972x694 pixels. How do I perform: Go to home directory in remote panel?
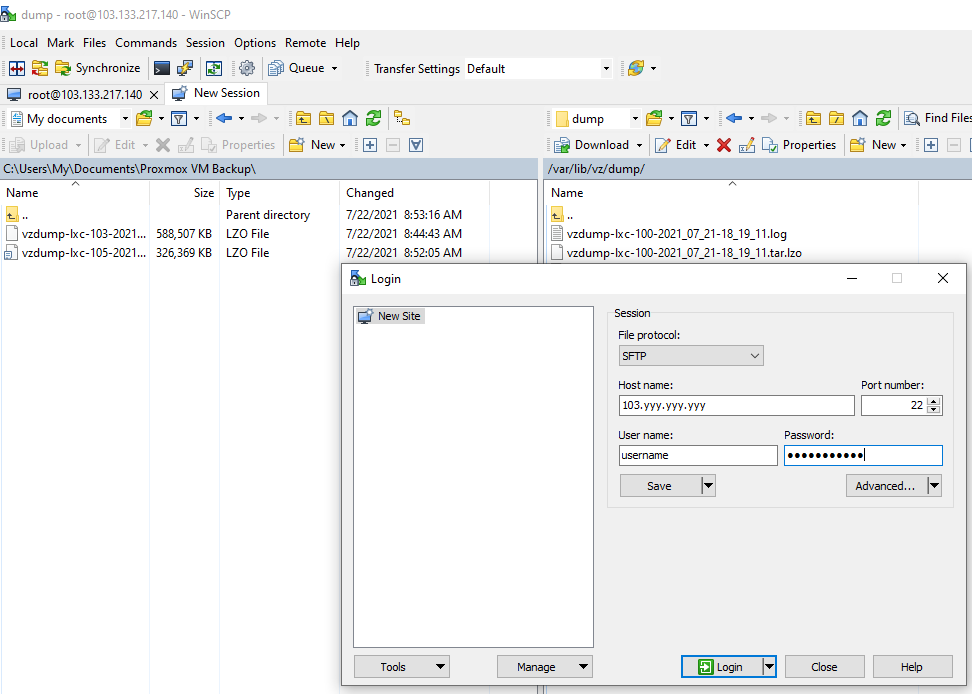coord(859,117)
